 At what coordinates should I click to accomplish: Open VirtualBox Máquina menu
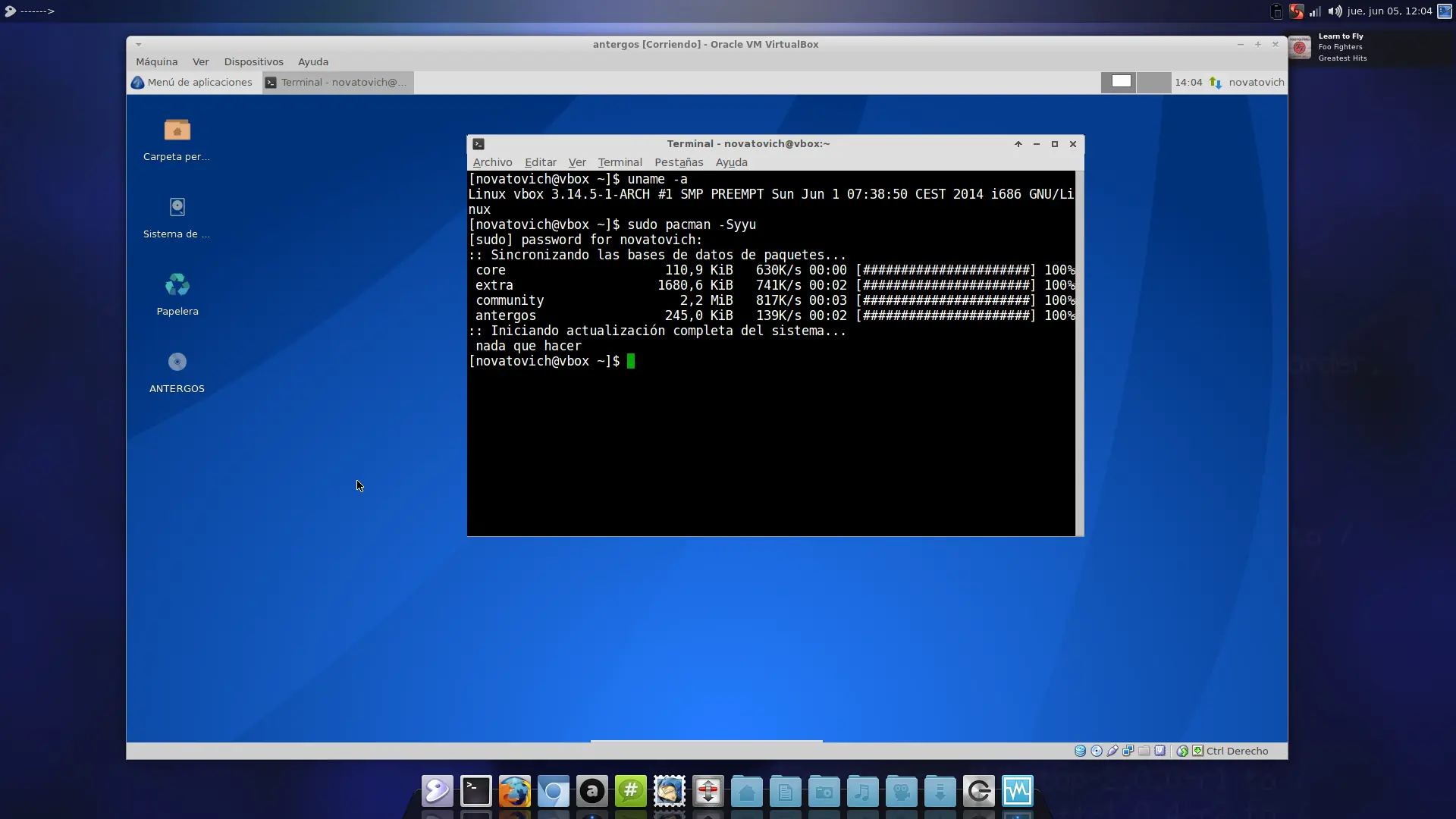click(x=156, y=61)
